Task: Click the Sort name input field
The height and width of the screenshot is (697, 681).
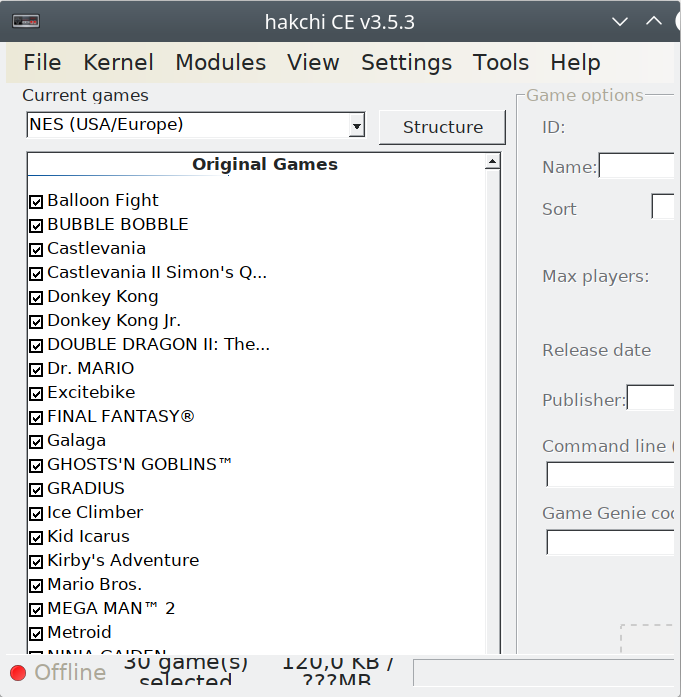Action: pyautogui.click(x=663, y=206)
